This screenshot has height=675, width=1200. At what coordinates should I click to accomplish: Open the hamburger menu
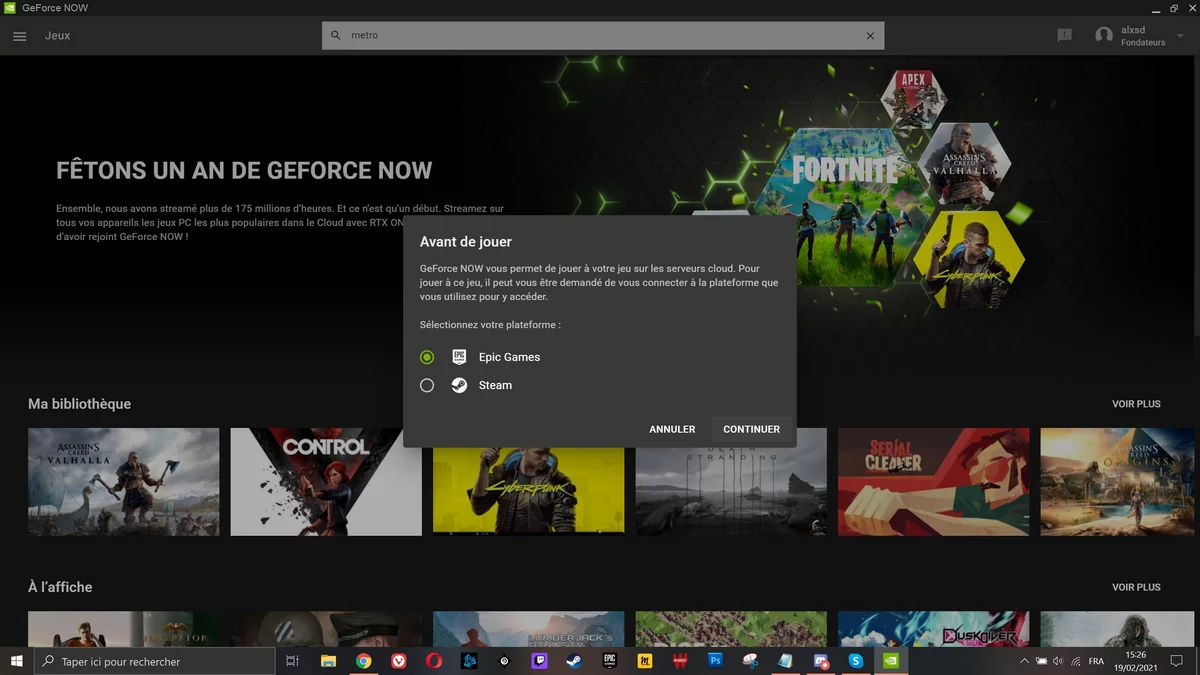pyautogui.click(x=20, y=36)
